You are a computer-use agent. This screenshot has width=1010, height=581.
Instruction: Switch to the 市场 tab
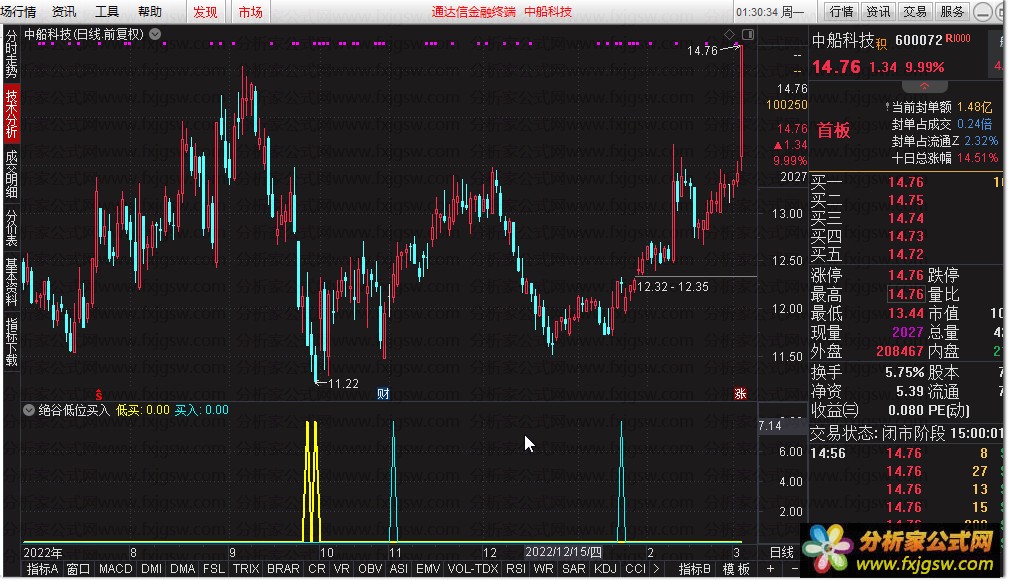pyautogui.click(x=251, y=12)
